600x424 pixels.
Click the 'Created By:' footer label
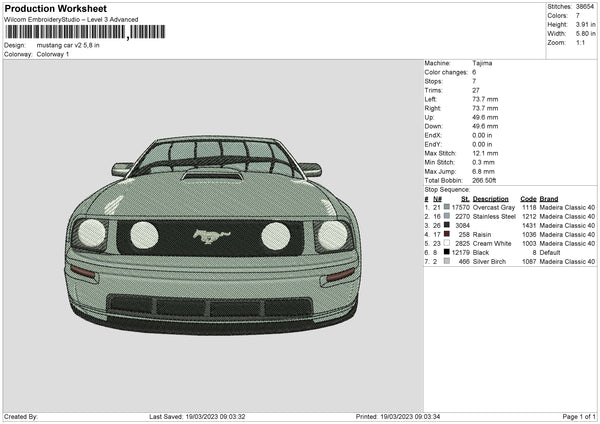[21, 416]
